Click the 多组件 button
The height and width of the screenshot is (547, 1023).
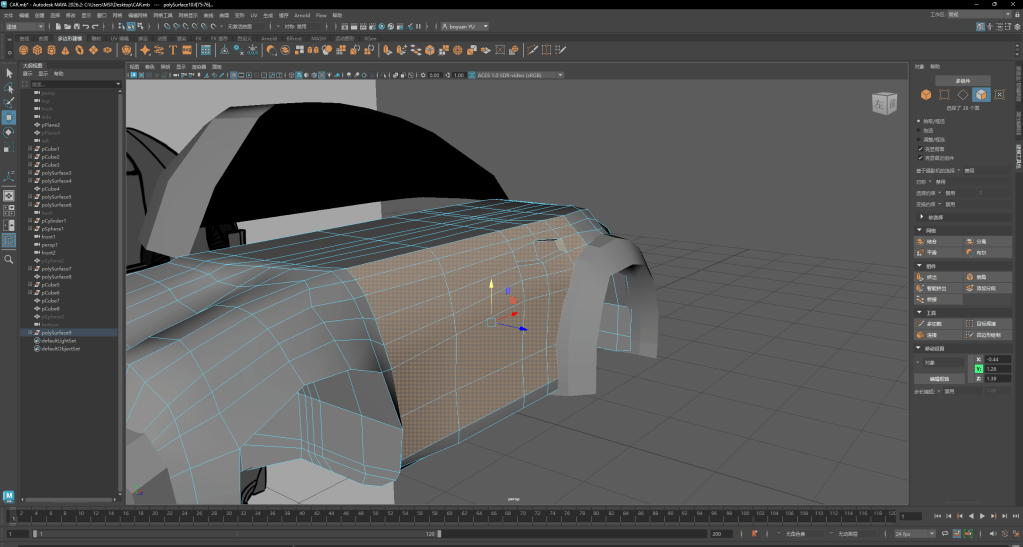pos(963,80)
